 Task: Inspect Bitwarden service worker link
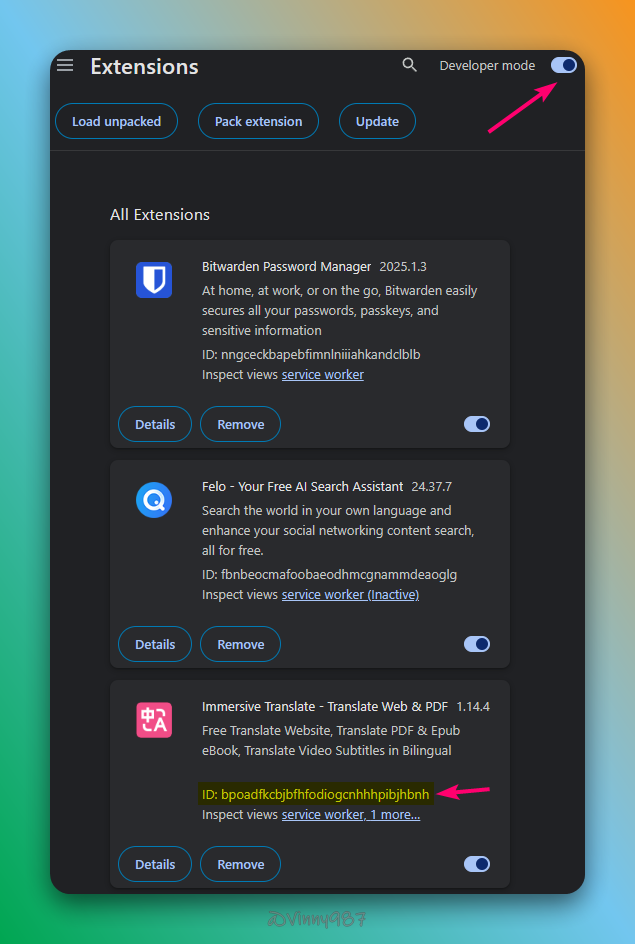(322, 374)
